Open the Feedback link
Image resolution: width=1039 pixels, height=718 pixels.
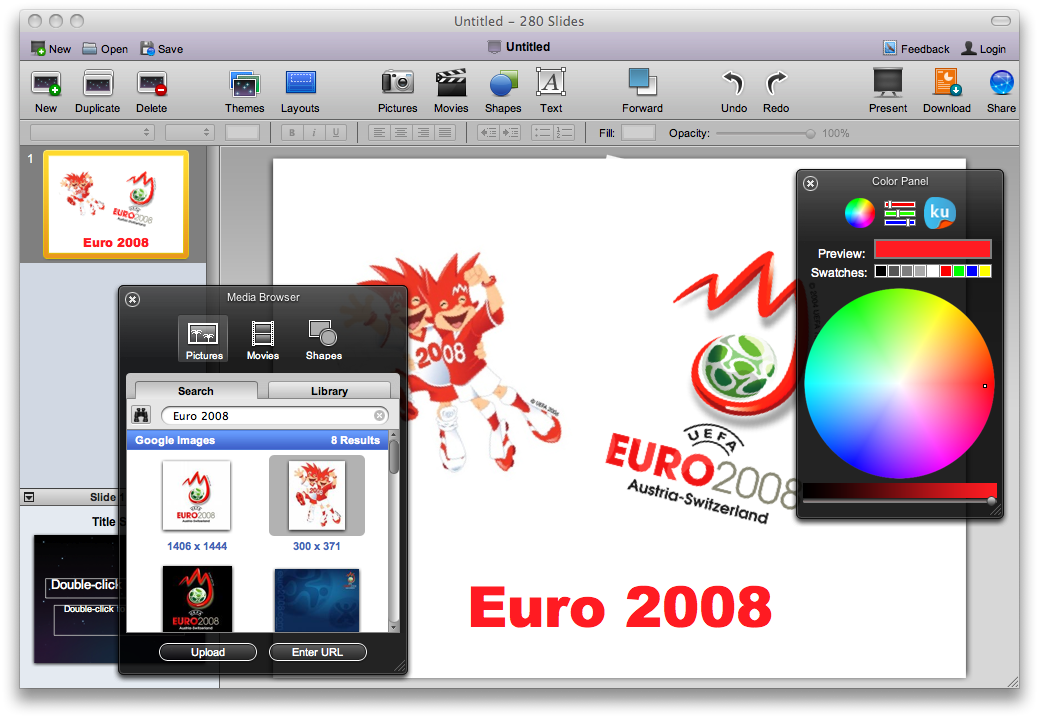tap(916, 49)
